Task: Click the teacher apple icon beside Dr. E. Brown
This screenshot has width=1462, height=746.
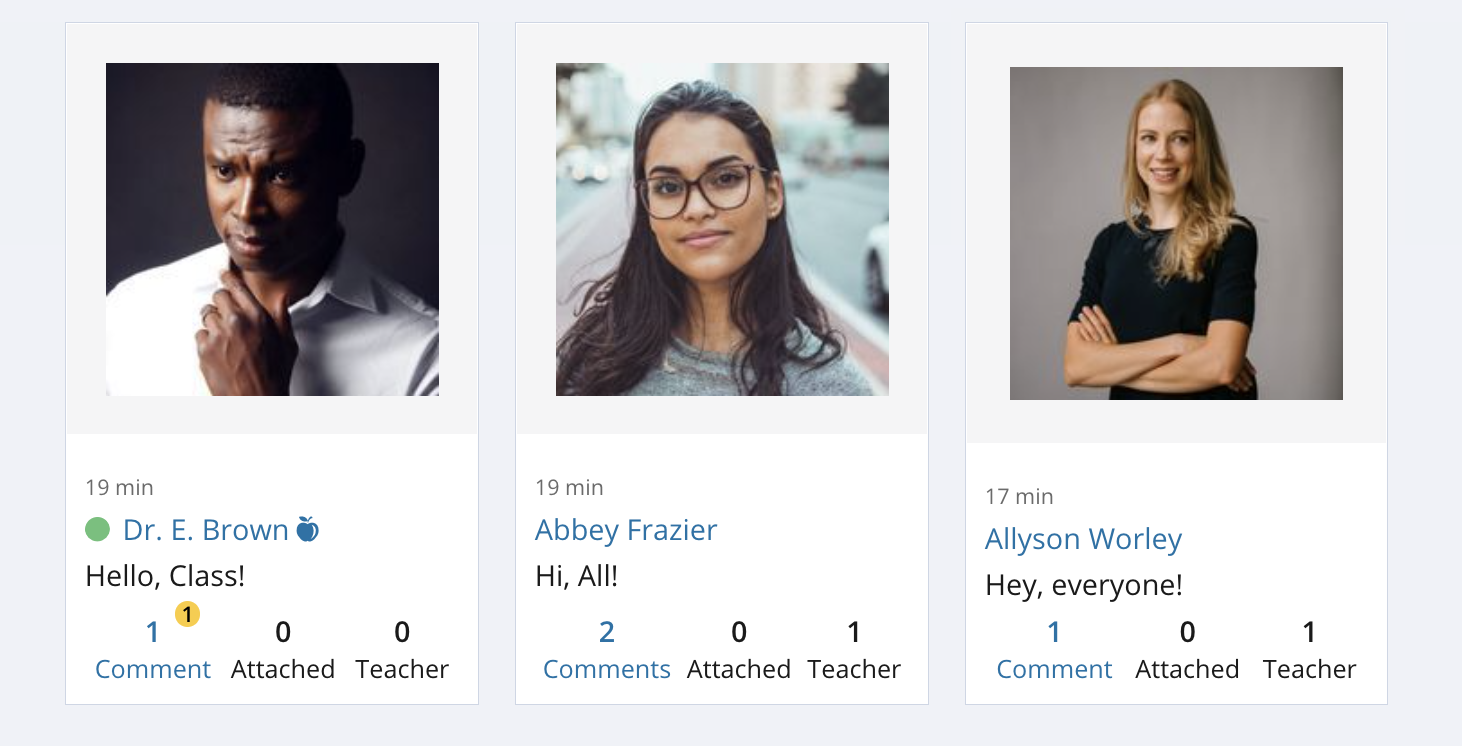Action: pos(307,529)
